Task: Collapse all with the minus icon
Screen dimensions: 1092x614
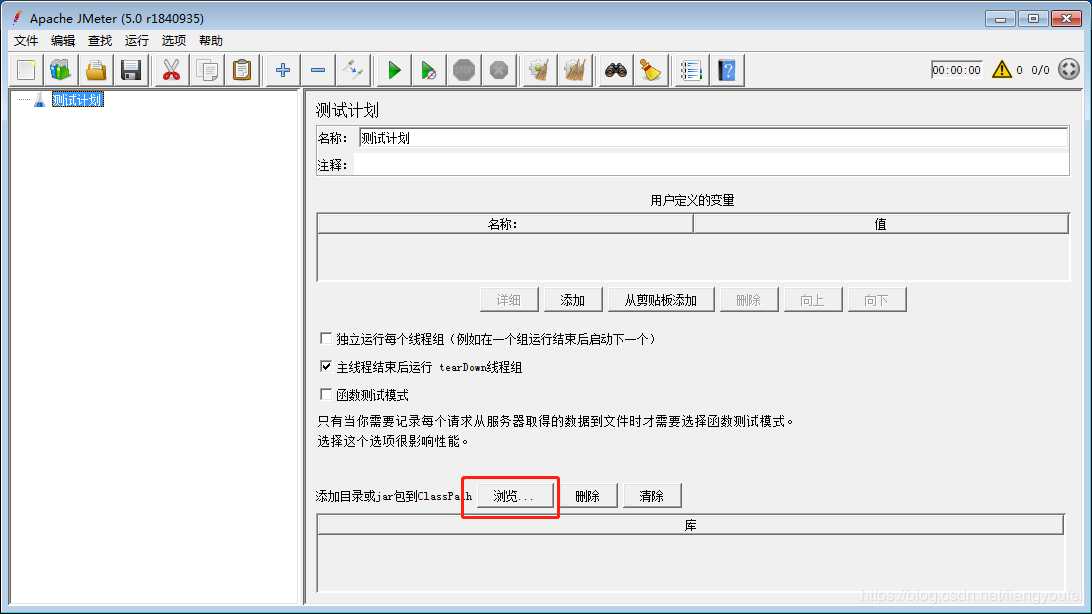Action: [x=318, y=70]
